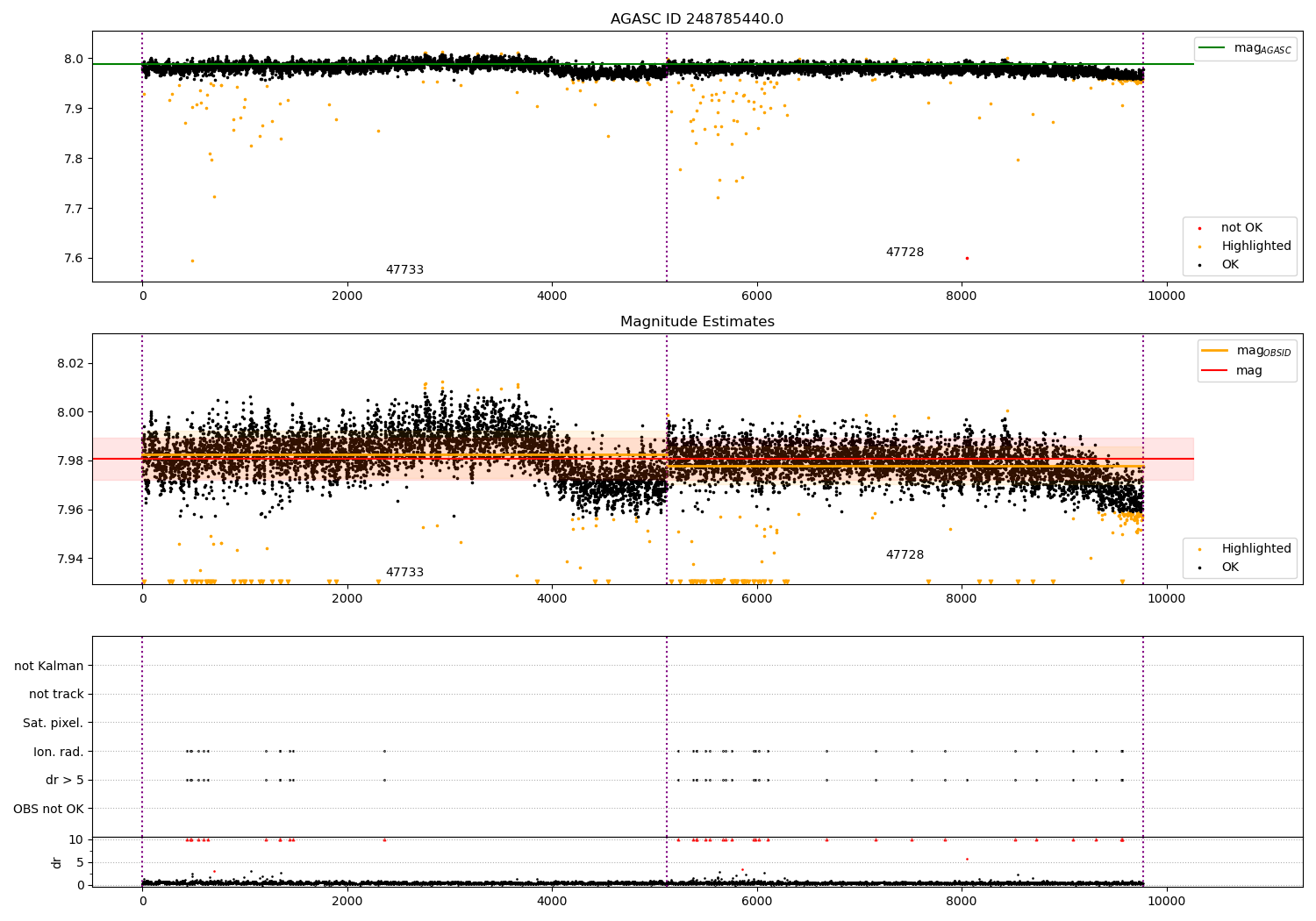Click the 6000 x-axis tick under top plot
This screenshot has width=1316, height=921.
coord(756,296)
